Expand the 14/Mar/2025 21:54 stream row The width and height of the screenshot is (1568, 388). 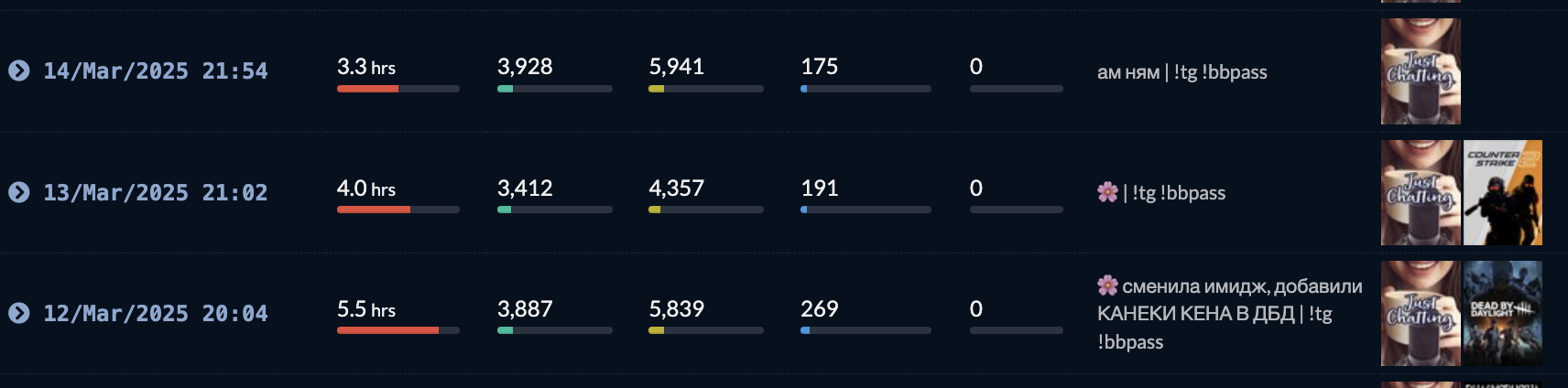[x=19, y=70]
